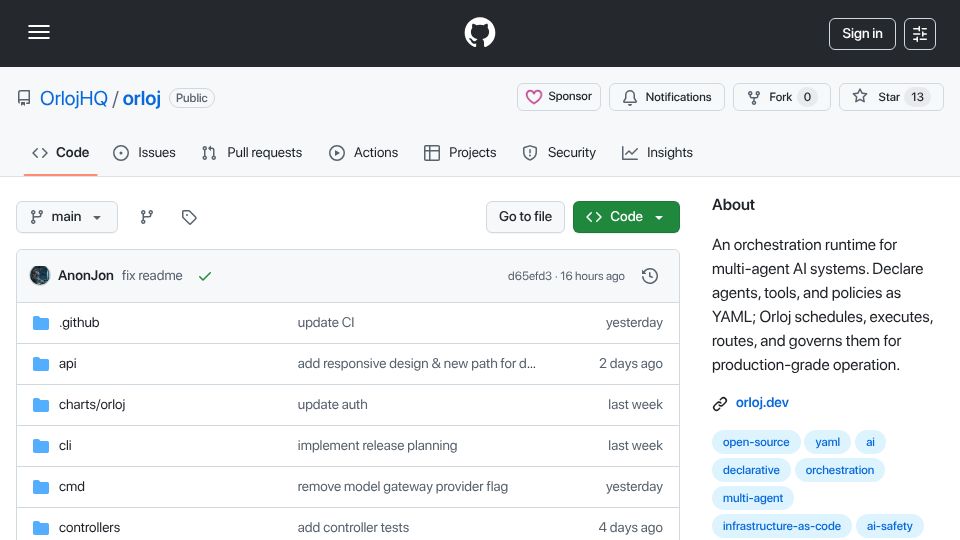The image size is (960, 540).
Task: Click the Sponsor heart button
Action: click(x=559, y=97)
